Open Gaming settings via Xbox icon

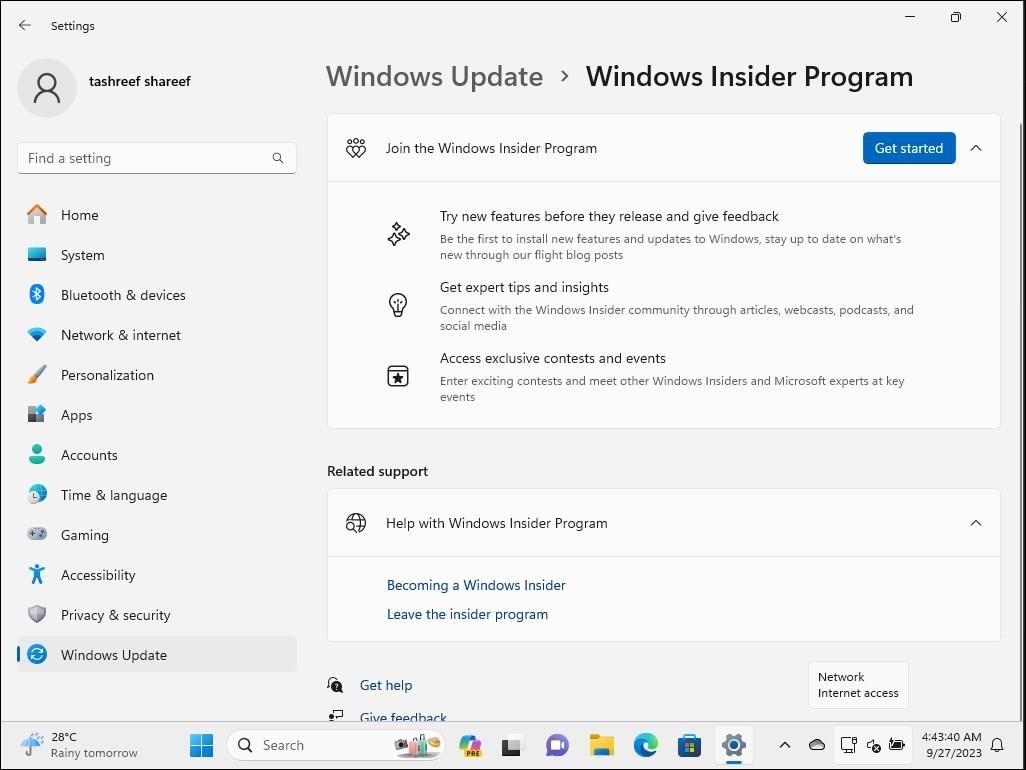click(x=37, y=535)
